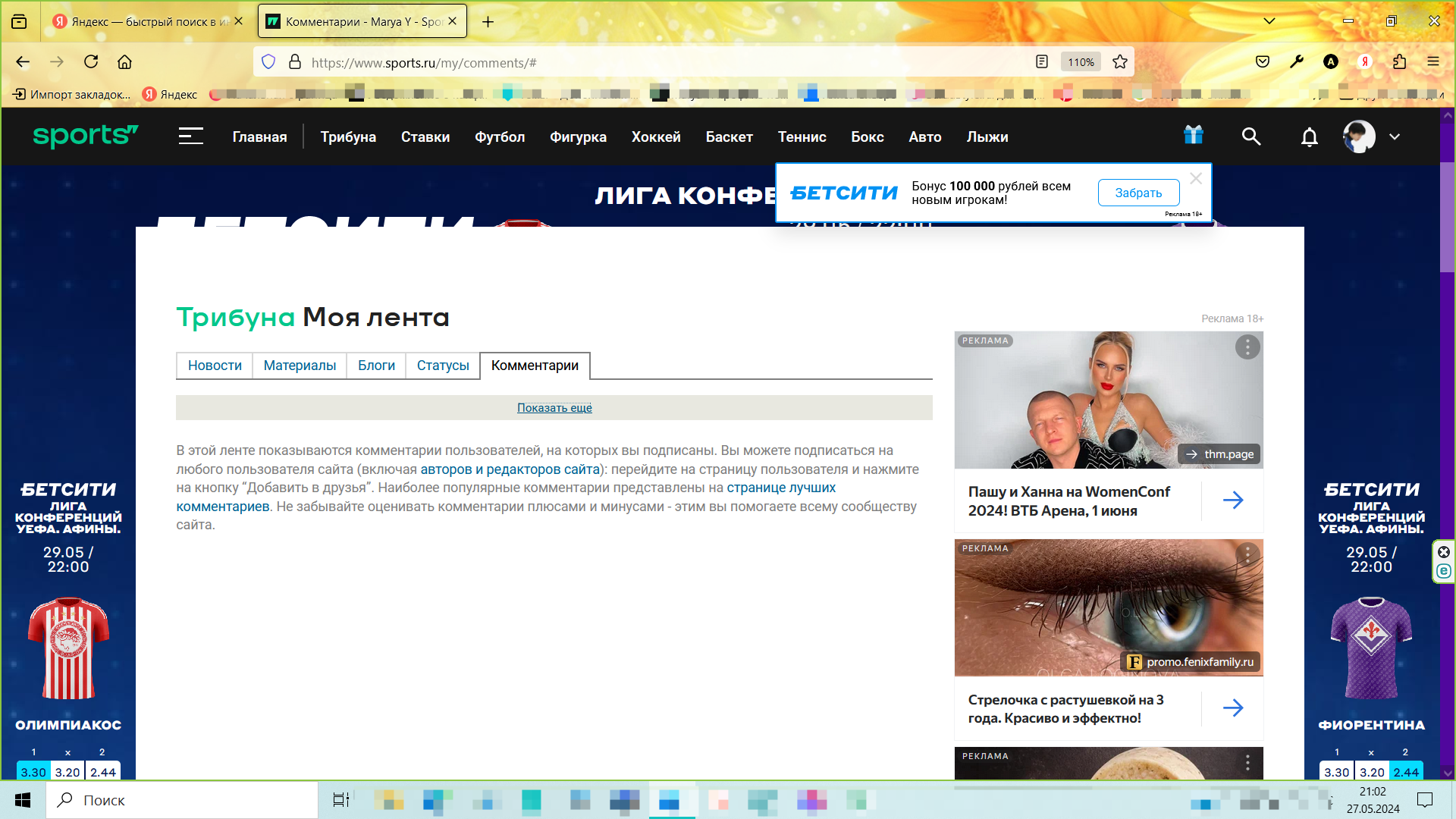
Task: Follow the авторов и редакторов сайта link
Action: click(510, 469)
